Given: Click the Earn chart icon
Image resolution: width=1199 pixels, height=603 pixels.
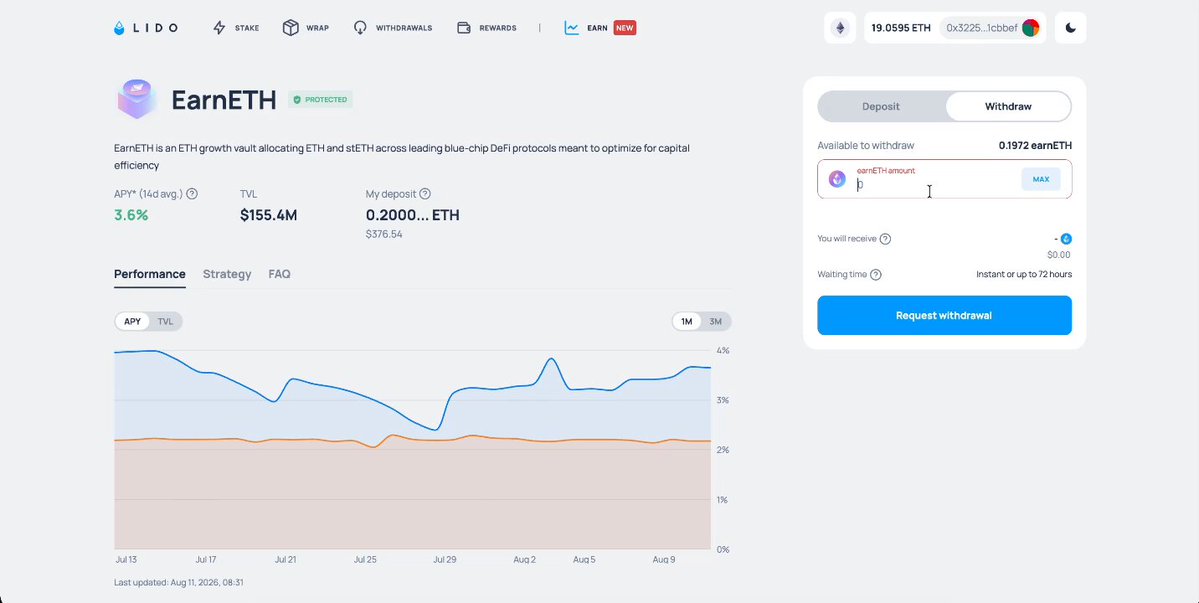Looking at the screenshot, I should click(x=571, y=28).
